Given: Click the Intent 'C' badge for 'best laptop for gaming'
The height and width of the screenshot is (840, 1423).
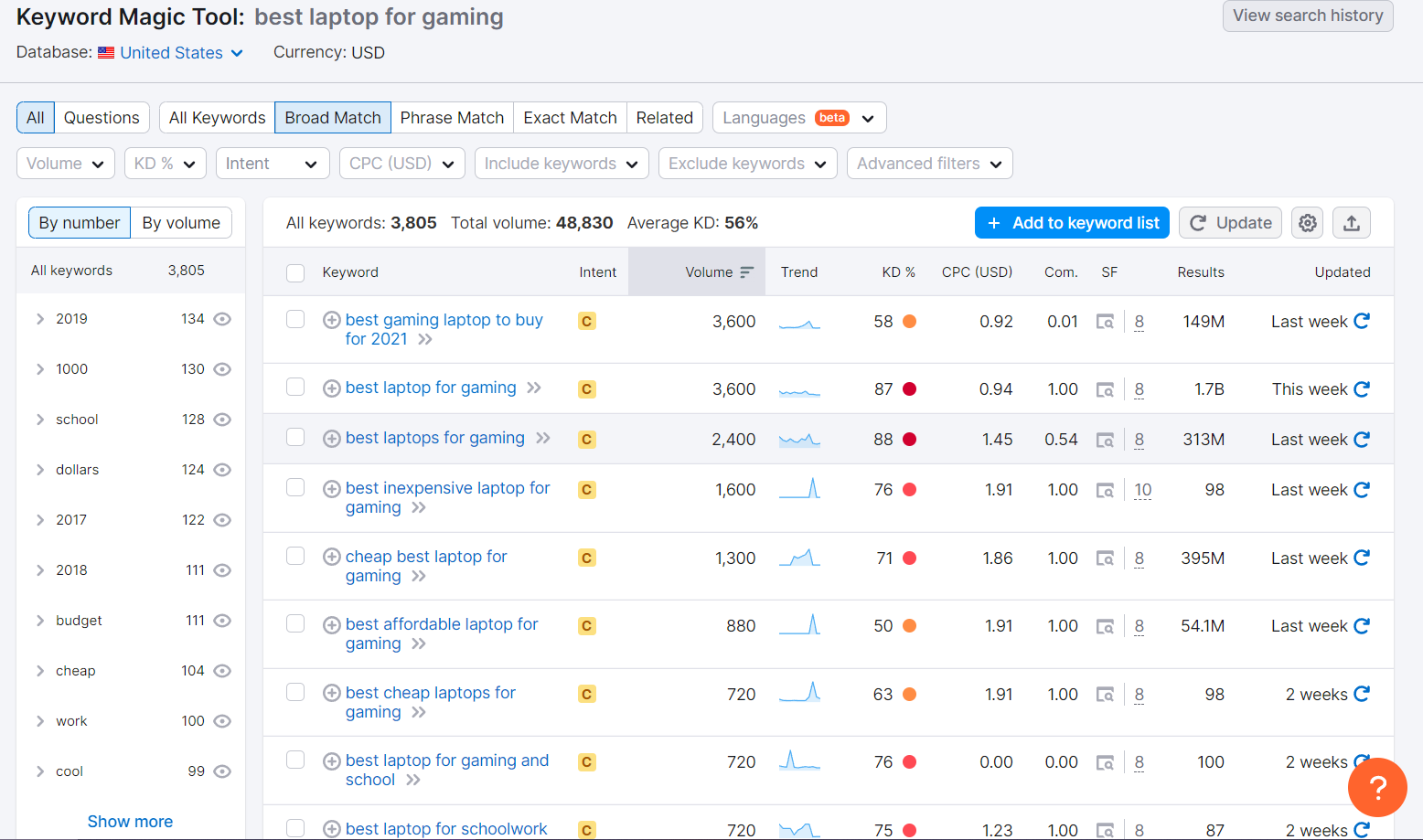Looking at the screenshot, I should 587,389.
